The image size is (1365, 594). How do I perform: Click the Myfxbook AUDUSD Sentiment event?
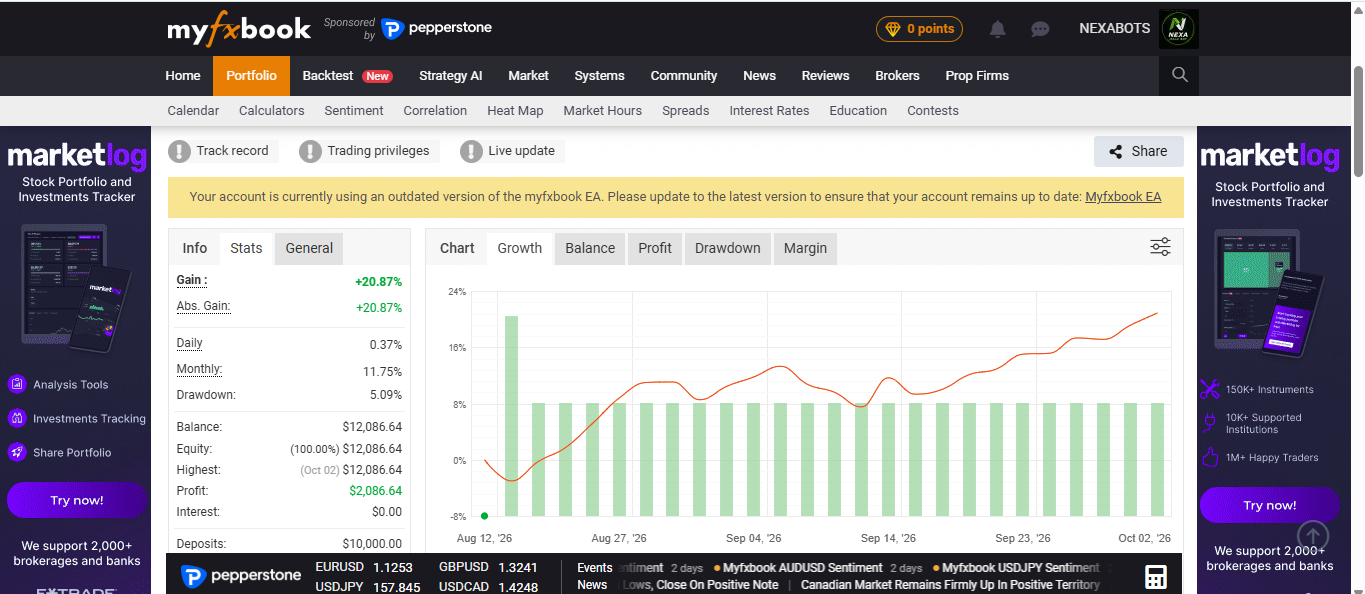coord(803,568)
